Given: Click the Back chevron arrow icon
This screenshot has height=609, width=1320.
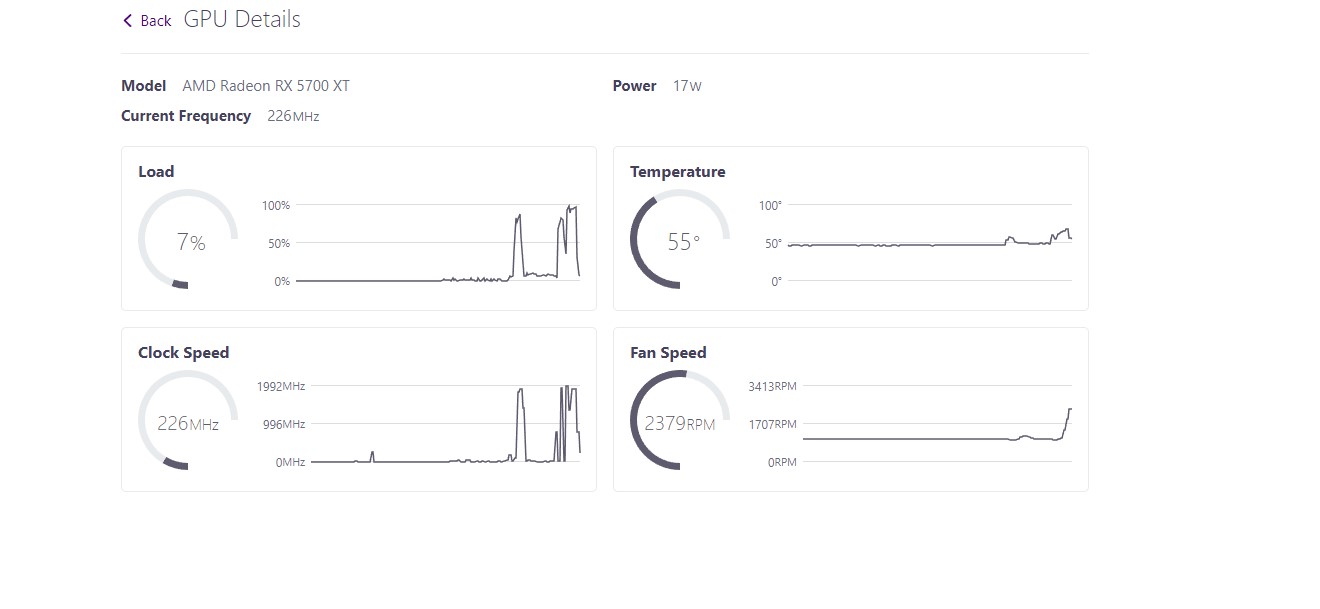Looking at the screenshot, I should point(127,21).
